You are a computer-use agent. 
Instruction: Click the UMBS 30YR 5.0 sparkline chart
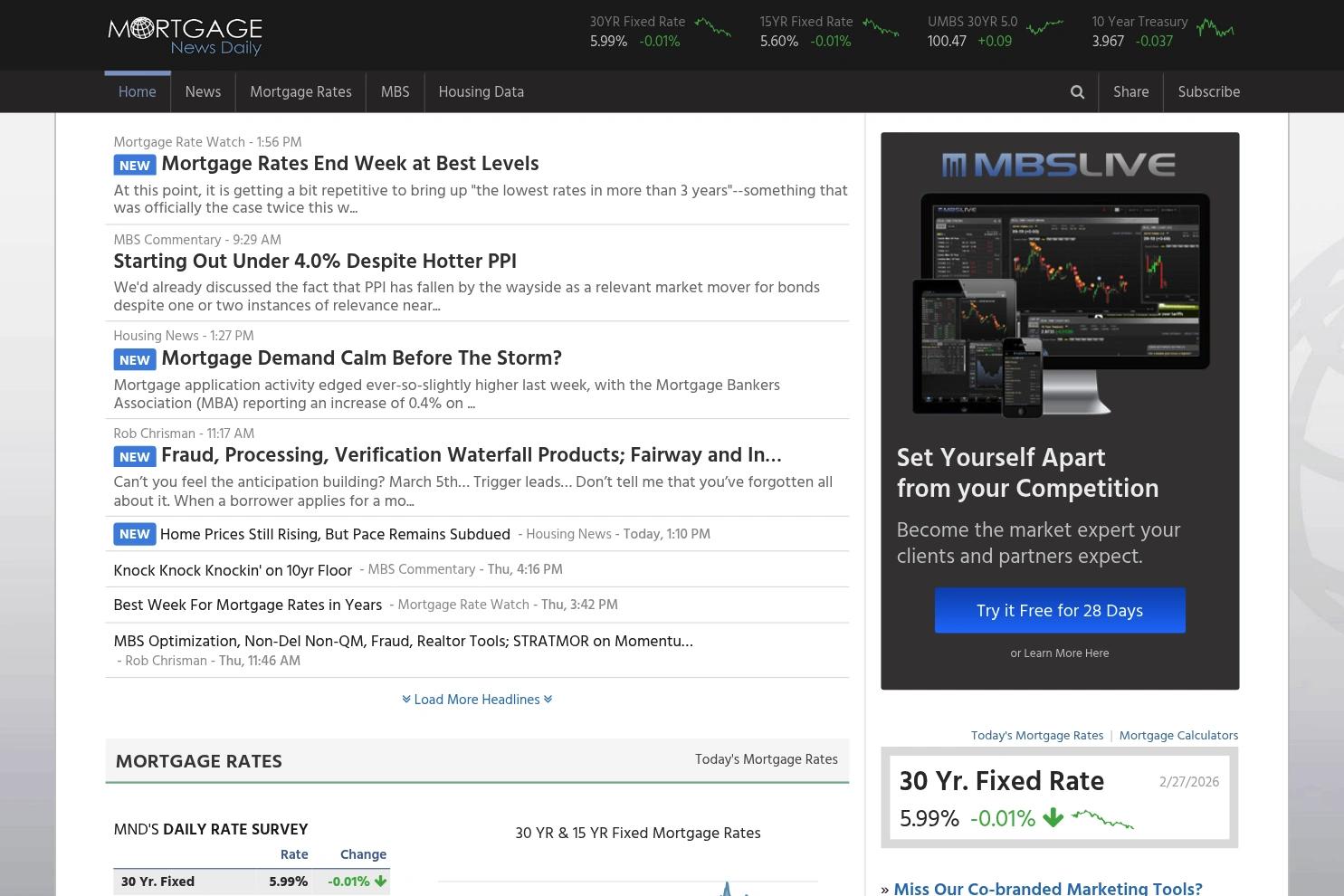click(x=1044, y=26)
